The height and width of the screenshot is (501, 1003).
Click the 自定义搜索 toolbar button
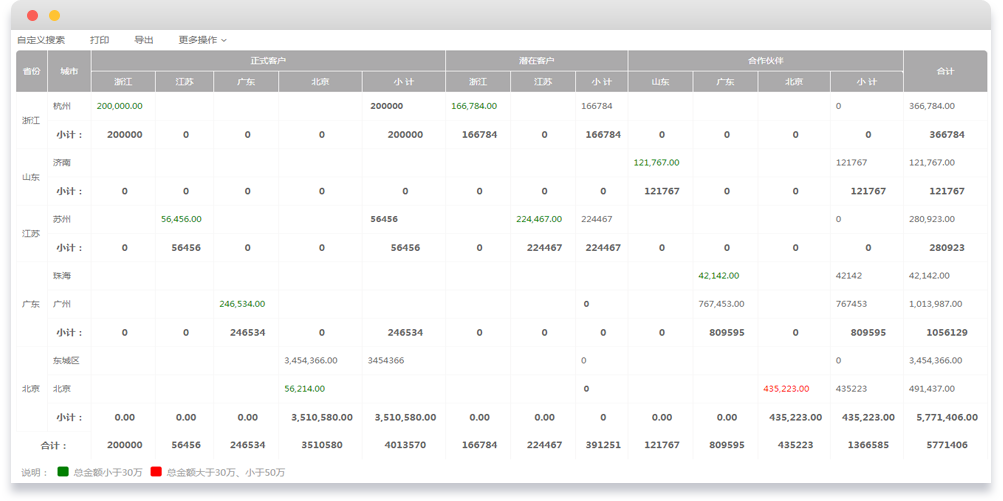pos(41,40)
